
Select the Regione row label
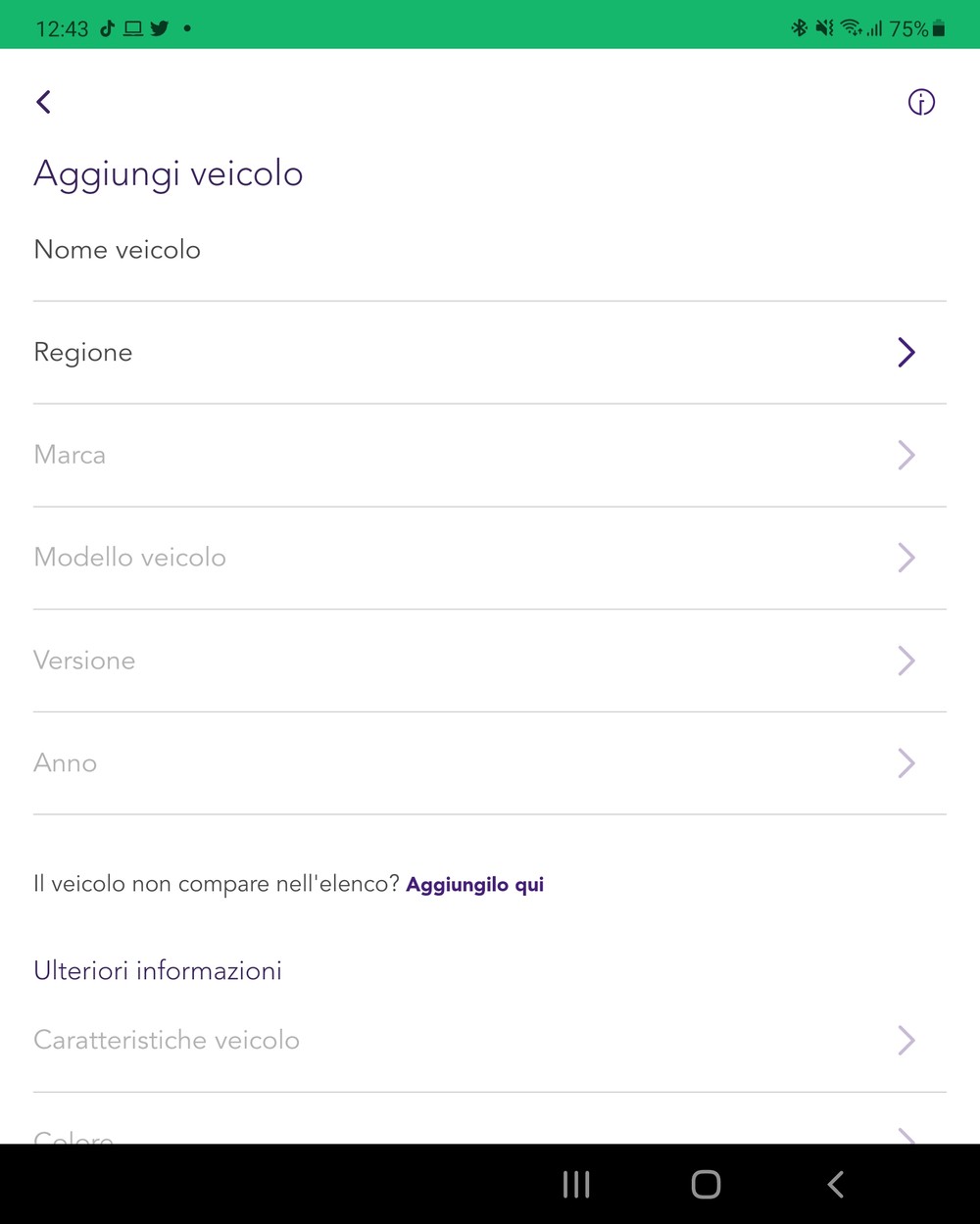83,353
